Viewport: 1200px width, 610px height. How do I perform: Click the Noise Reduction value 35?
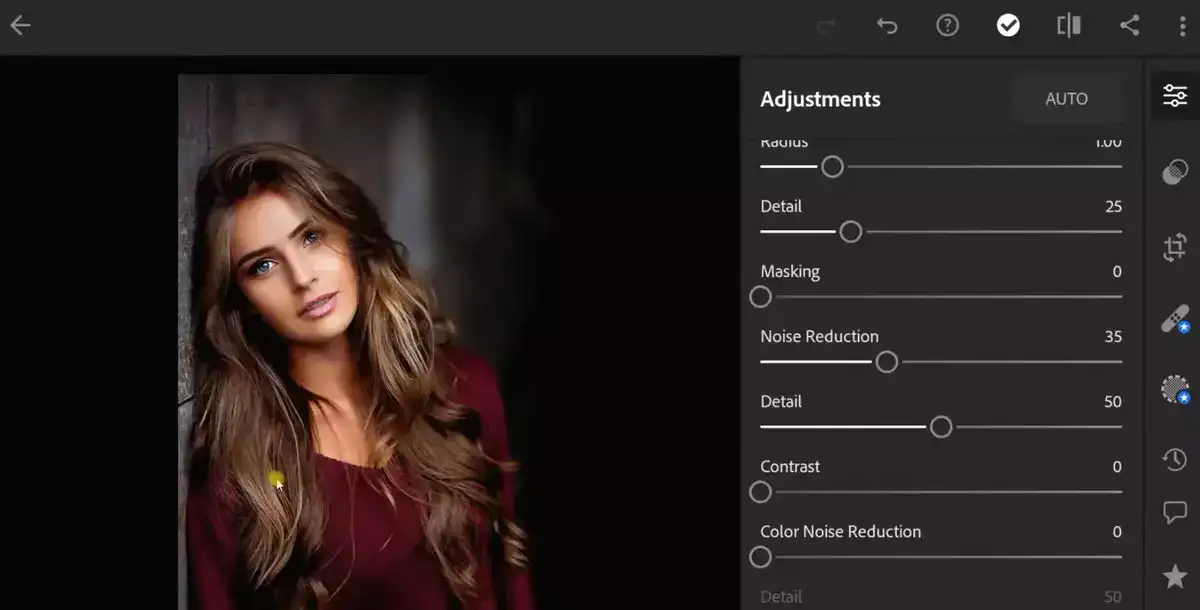(1112, 337)
